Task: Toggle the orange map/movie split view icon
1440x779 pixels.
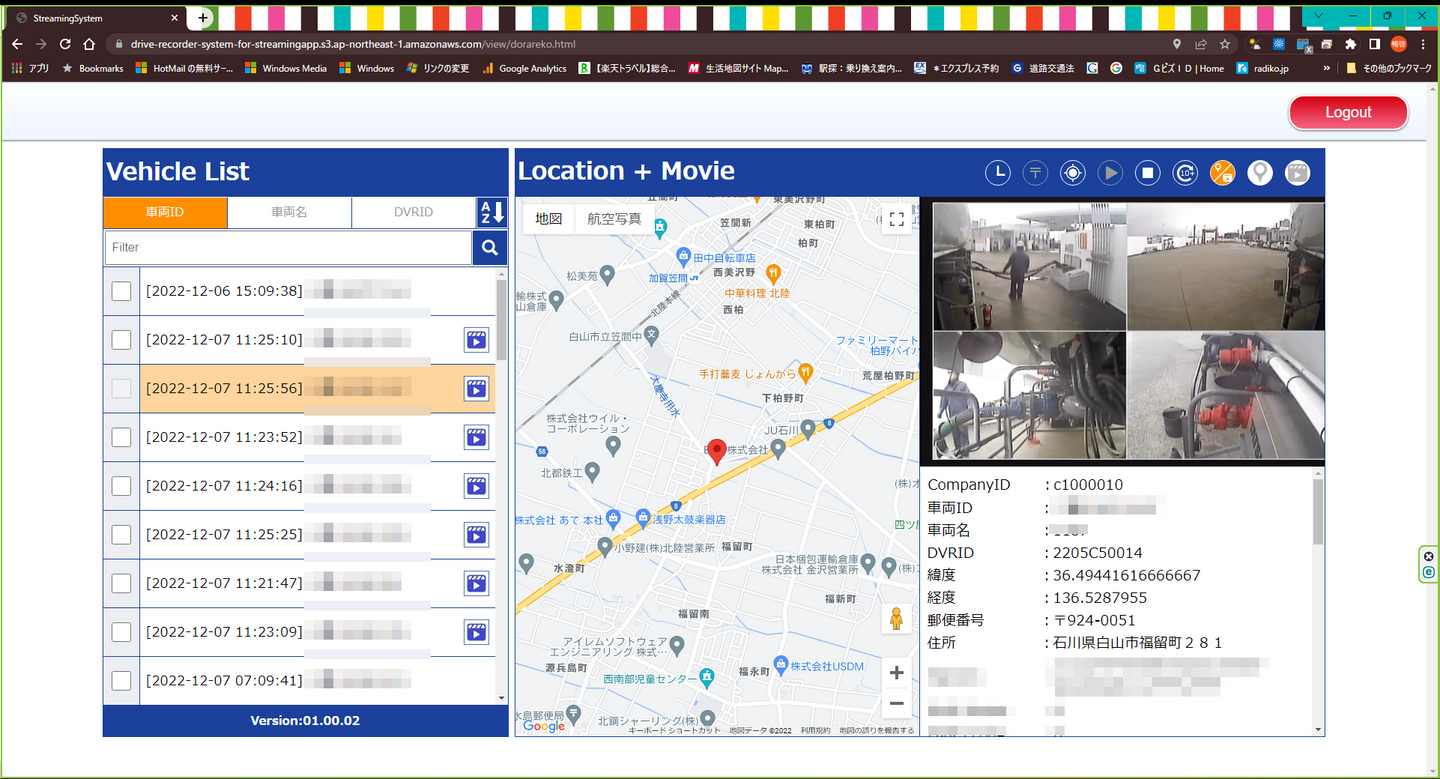Action: coord(1222,173)
